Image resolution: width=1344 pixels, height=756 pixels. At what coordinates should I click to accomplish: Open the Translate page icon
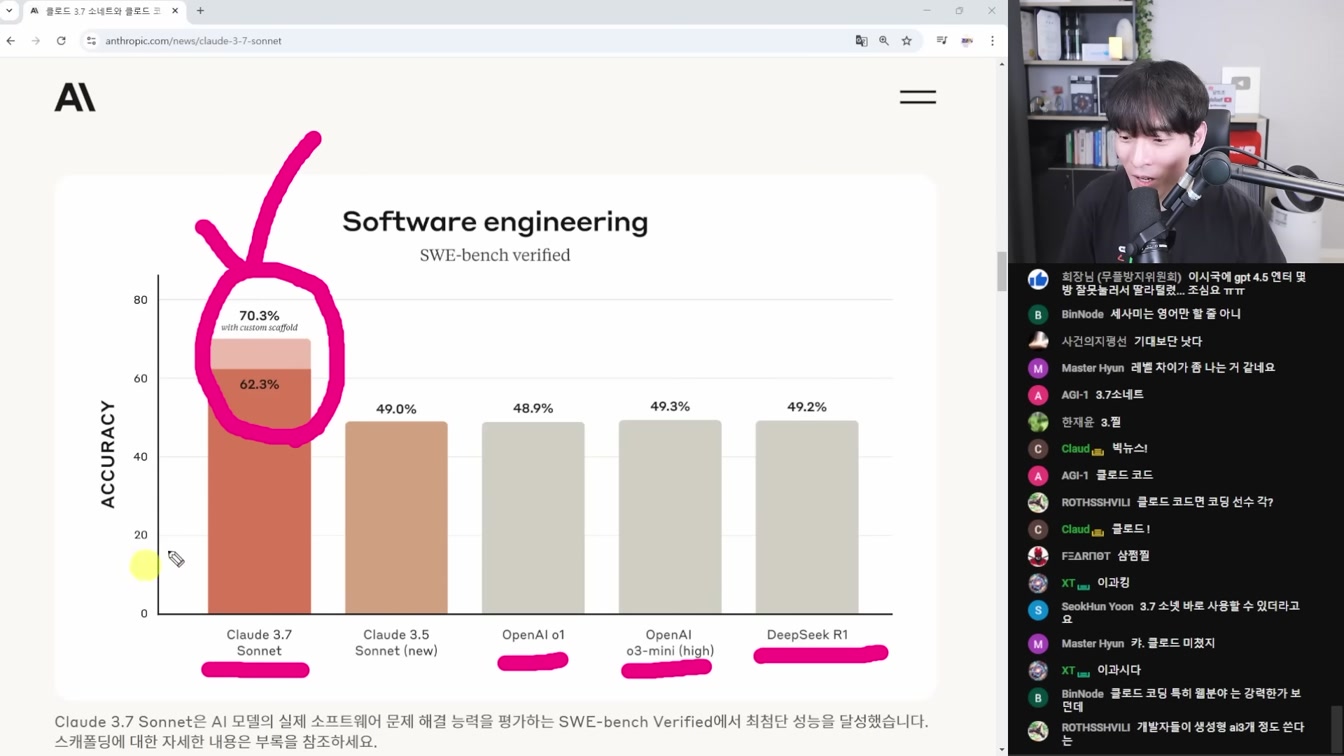861,41
